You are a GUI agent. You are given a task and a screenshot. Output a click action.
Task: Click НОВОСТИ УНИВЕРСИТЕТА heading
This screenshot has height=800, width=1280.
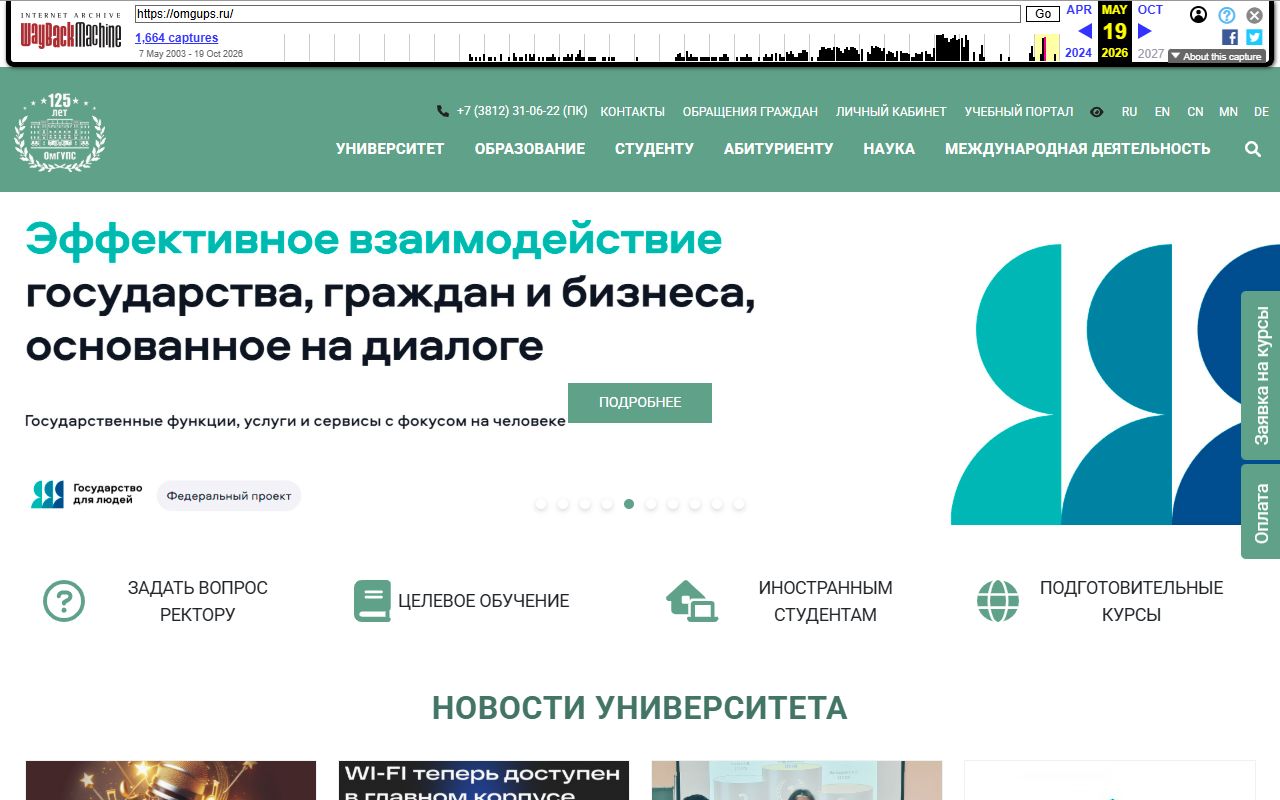pyautogui.click(x=640, y=708)
